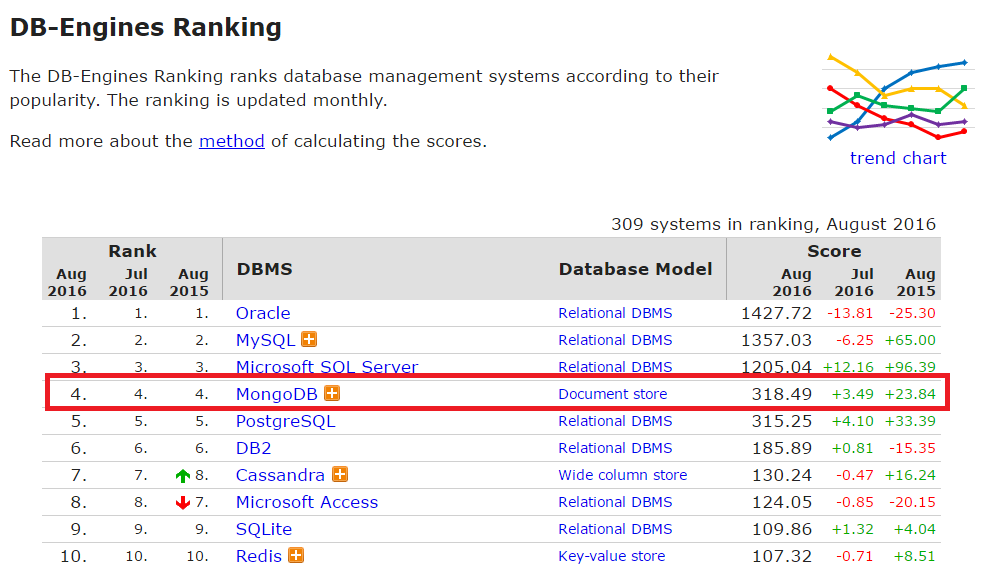
Task: Click the green up arrow in Cassandra row
Action: [x=183, y=475]
